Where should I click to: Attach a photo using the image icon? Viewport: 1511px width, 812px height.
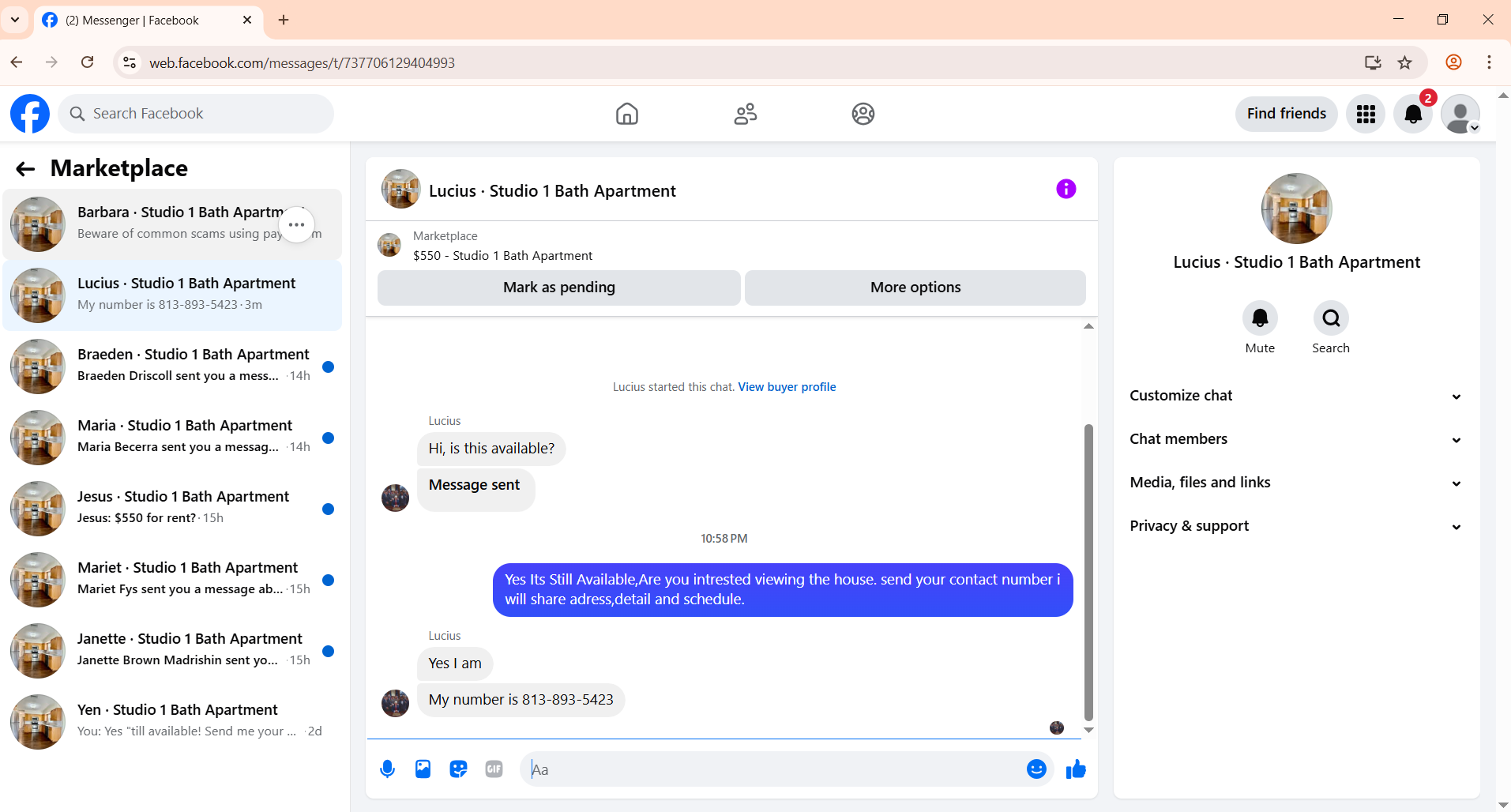[x=423, y=769]
